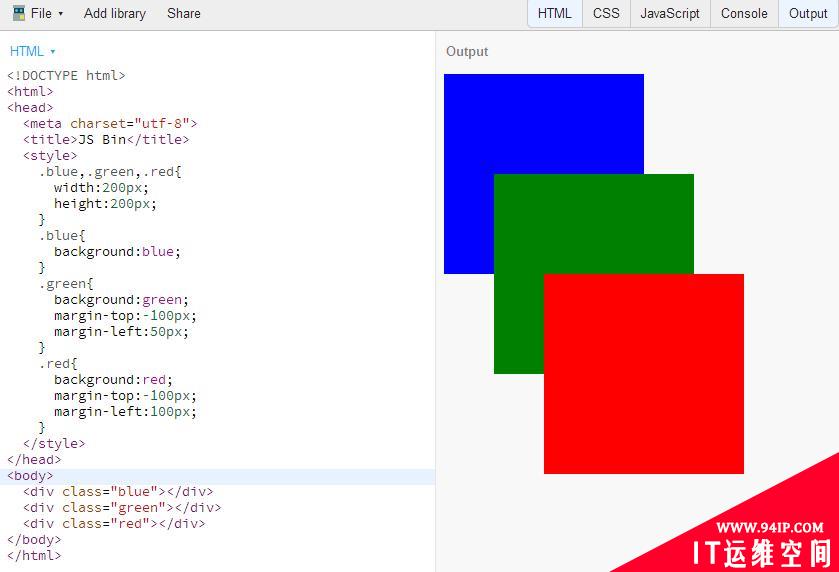Click the .red{ selector line

(58, 364)
